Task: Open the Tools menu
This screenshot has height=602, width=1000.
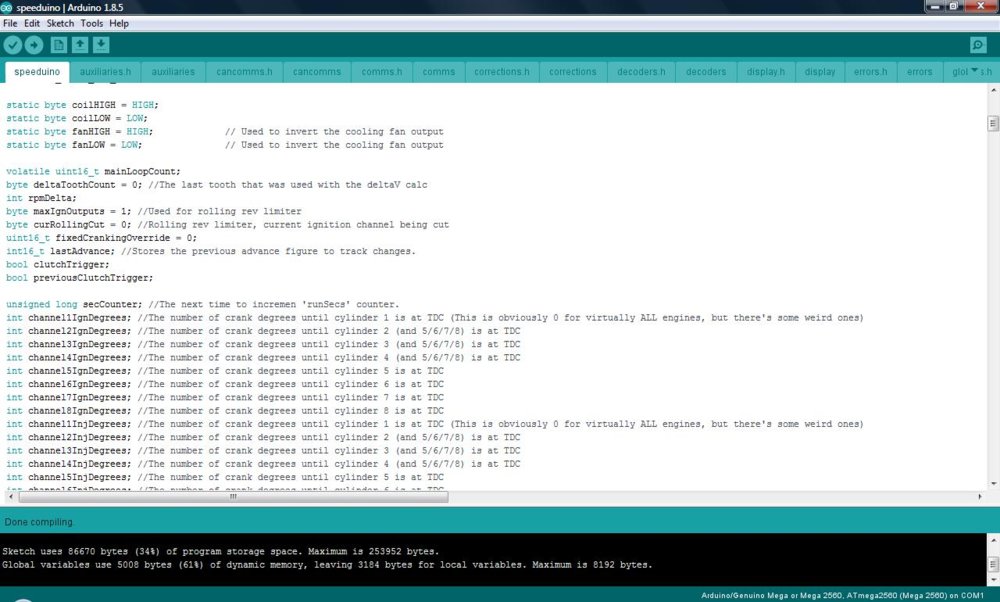Action: (91, 23)
